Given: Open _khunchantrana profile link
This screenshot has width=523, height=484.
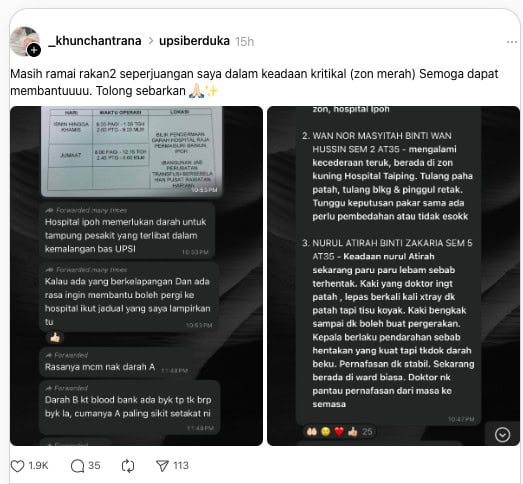Looking at the screenshot, I should pos(95,41).
